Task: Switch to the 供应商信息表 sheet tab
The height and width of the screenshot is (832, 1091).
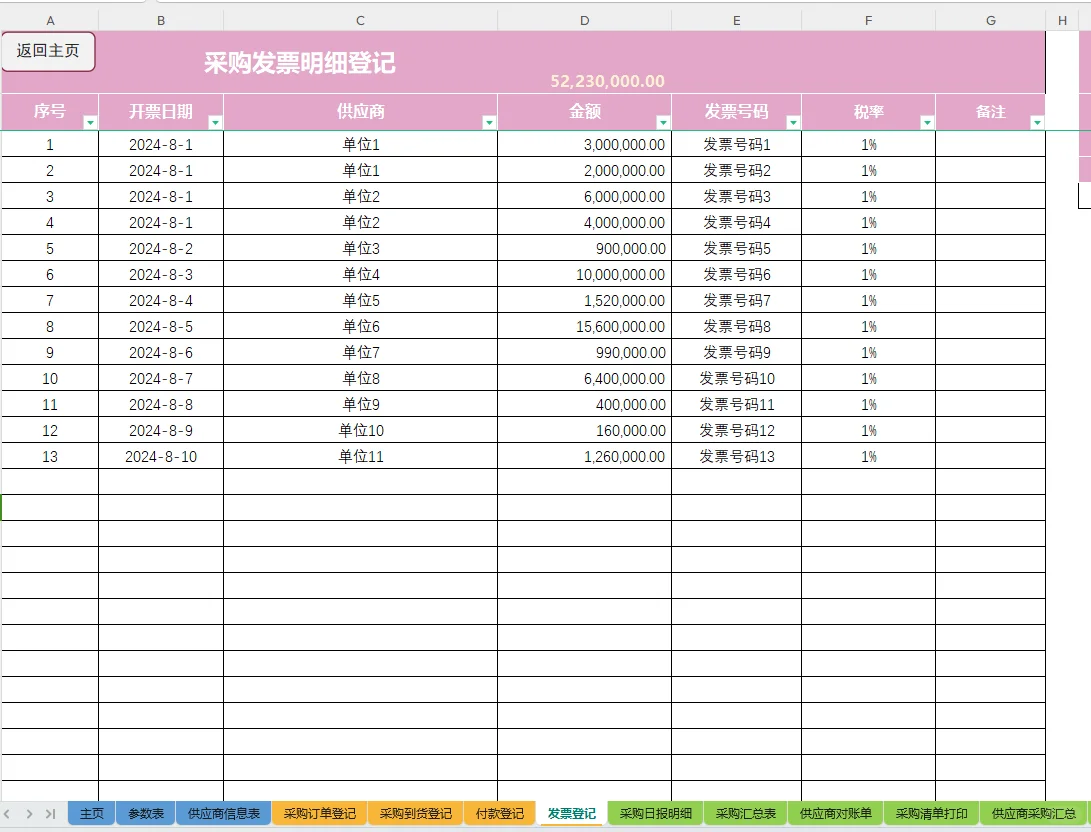Action: pos(223,813)
